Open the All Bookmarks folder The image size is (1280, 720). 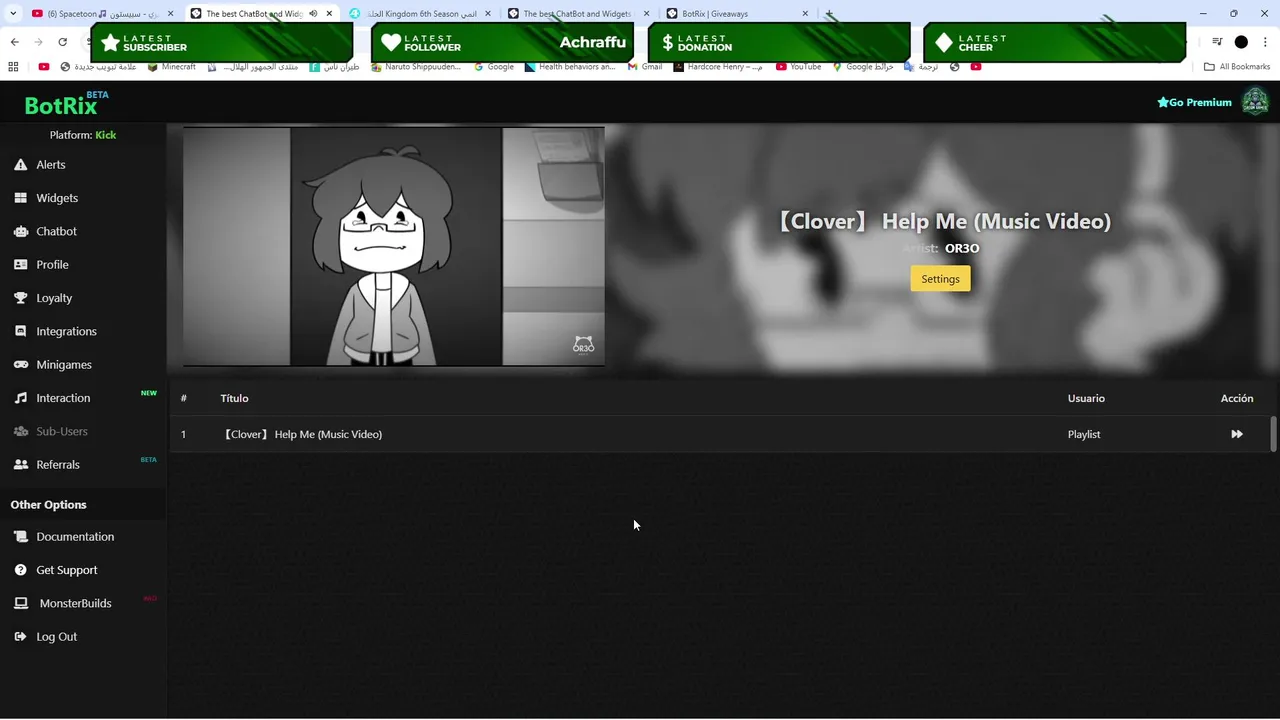[1237, 67]
